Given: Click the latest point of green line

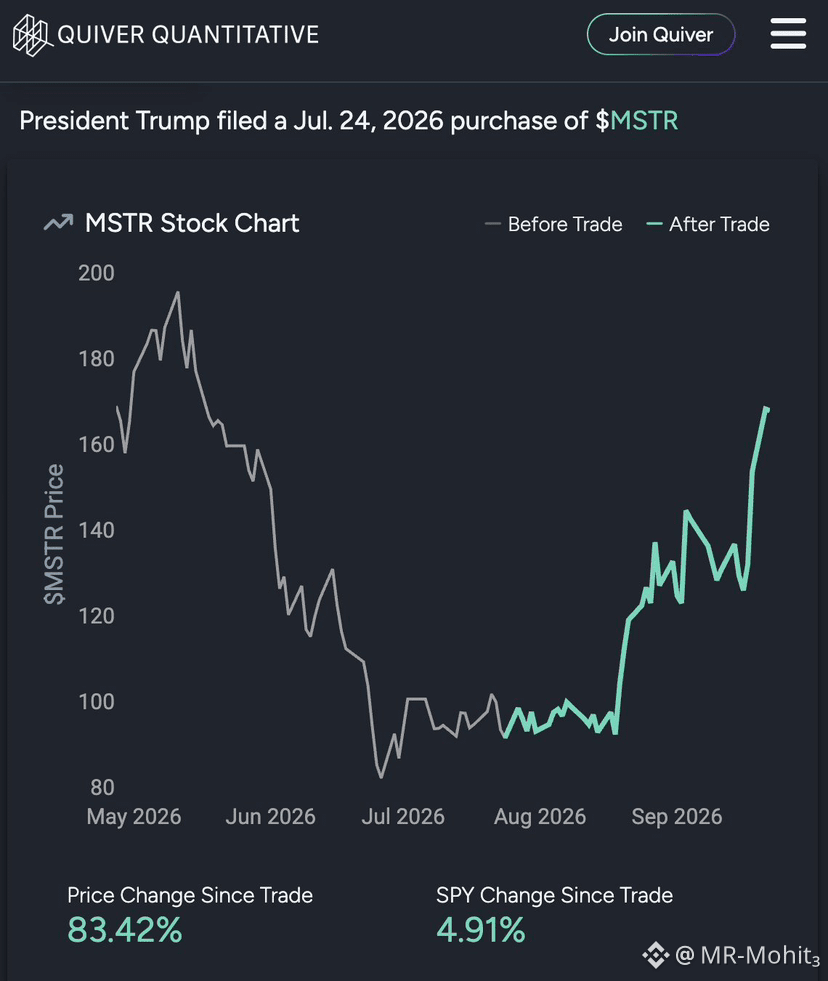Looking at the screenshot, I should point(767,409).
